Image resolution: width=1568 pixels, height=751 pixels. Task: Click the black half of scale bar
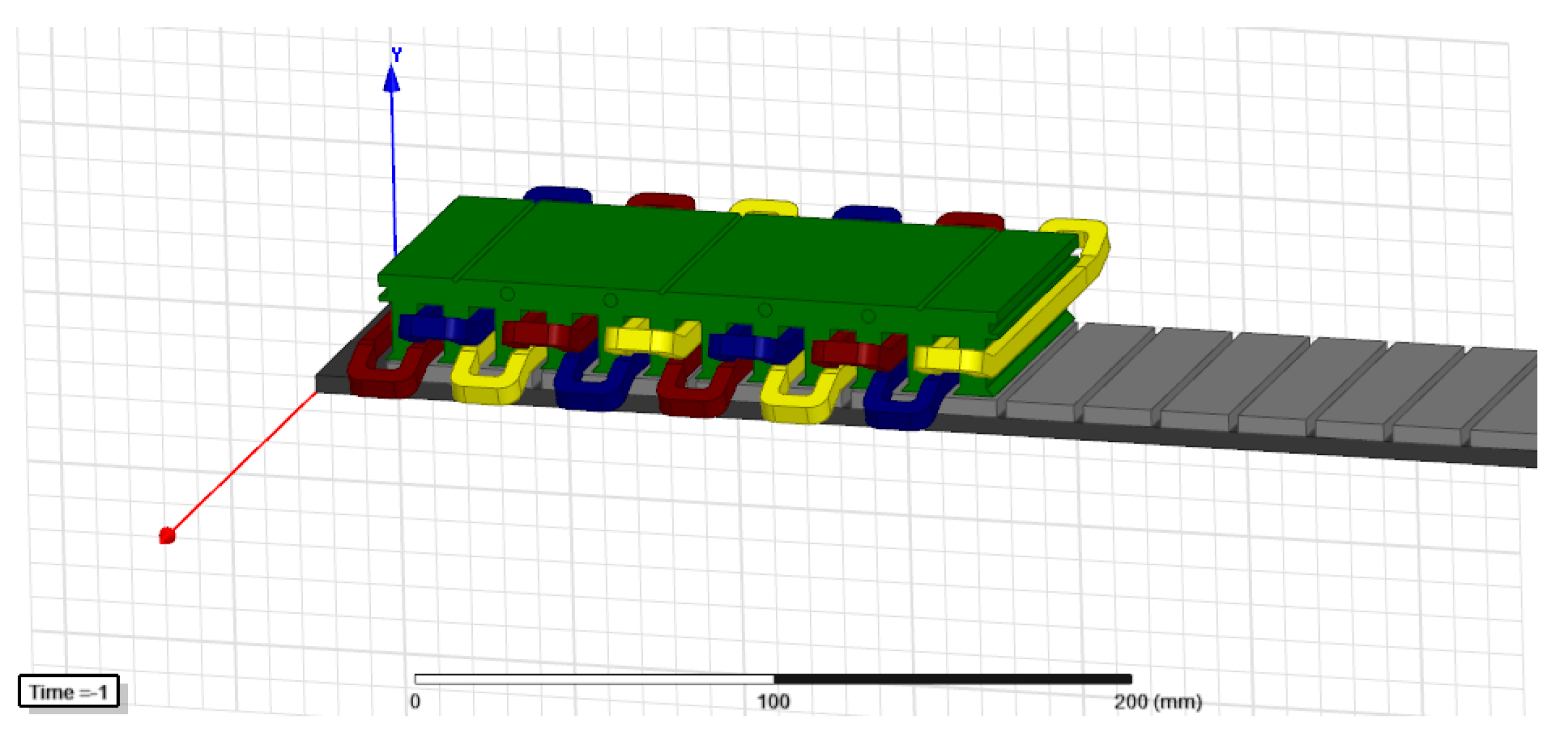coord(953,679)
